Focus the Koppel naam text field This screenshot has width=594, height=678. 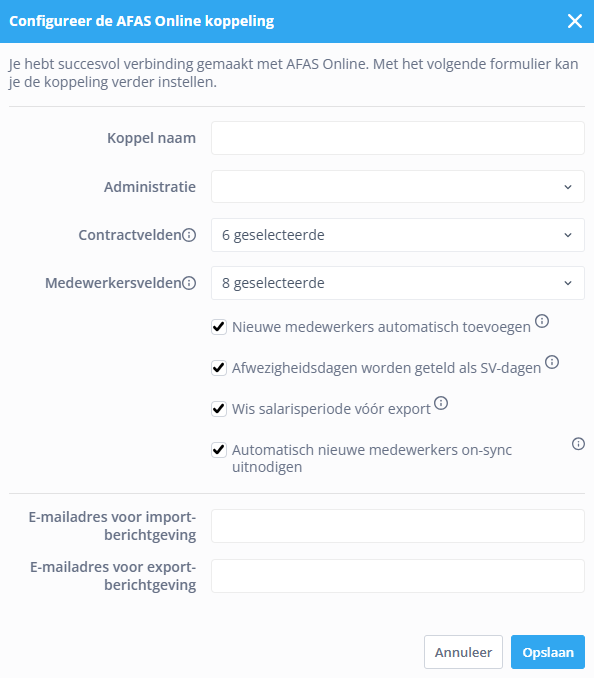point(398,138)
